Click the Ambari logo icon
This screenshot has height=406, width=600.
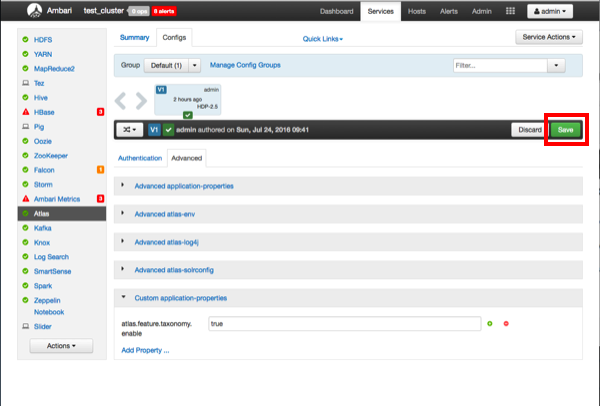(34, 10)
